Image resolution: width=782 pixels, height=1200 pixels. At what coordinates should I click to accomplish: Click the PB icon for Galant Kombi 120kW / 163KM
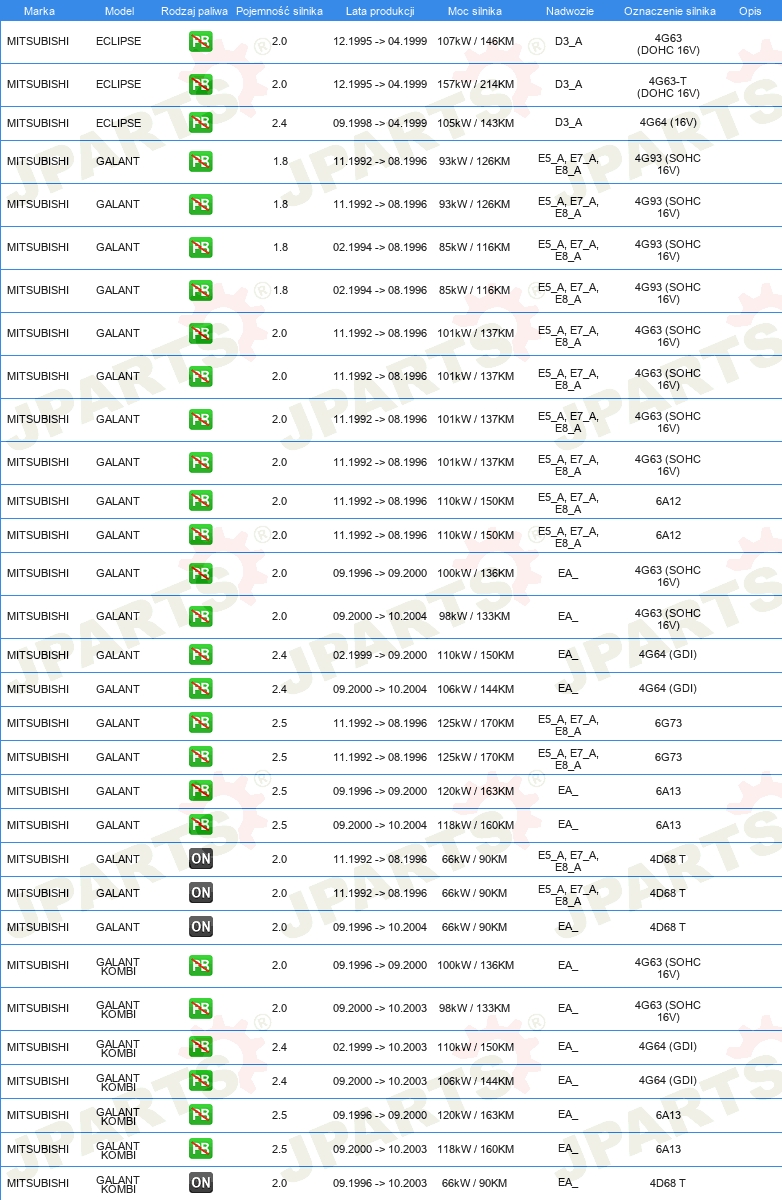[201, 1115]
